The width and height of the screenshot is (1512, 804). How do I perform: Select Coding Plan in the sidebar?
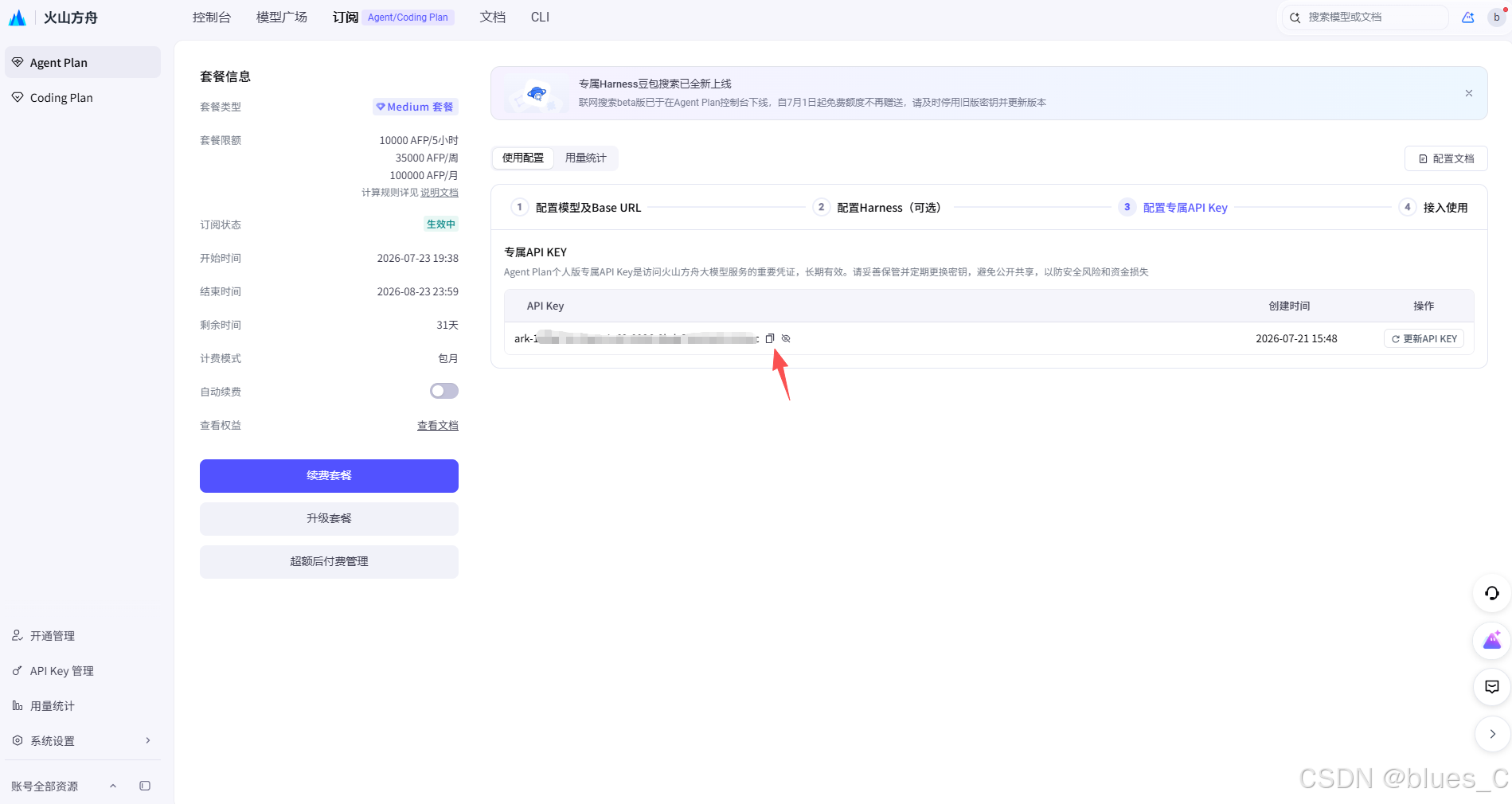[83, 97]
